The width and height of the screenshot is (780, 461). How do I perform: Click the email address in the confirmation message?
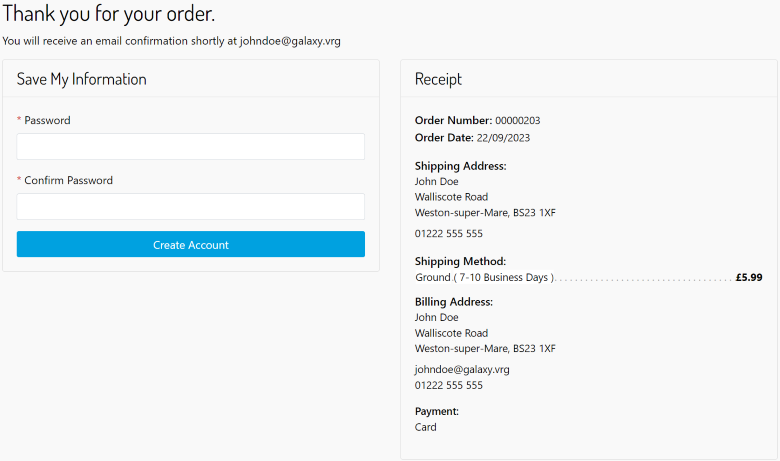coord(290,41)
